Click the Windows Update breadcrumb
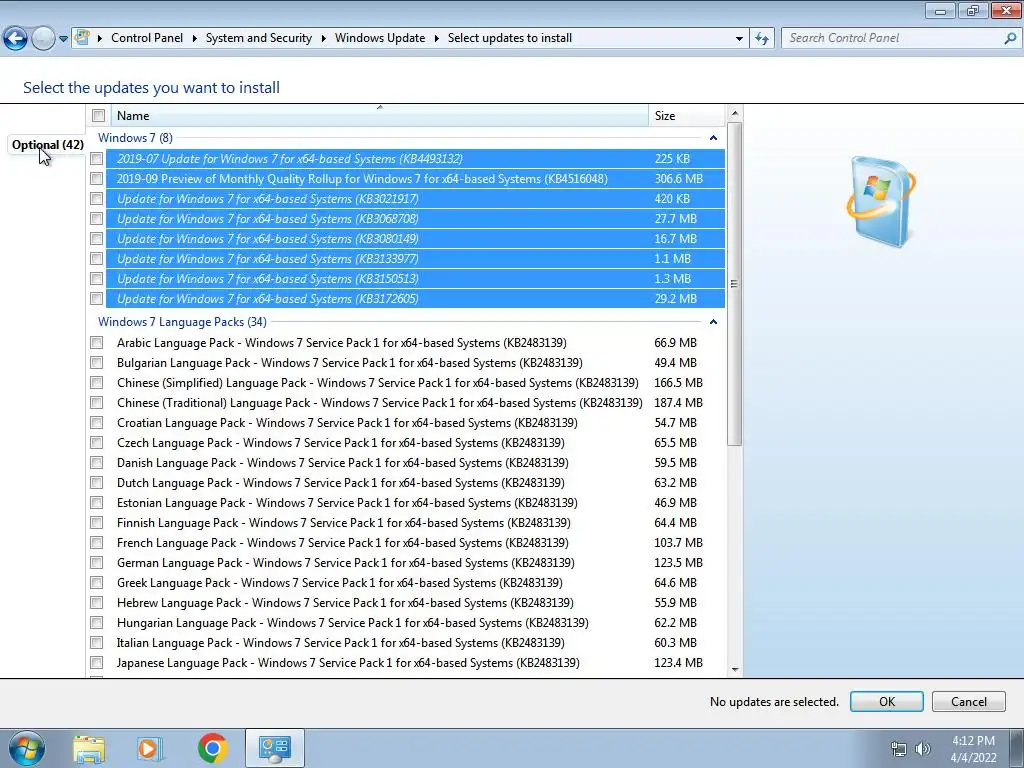Viewport: 1024px width, 768px height. coord(380,38)
